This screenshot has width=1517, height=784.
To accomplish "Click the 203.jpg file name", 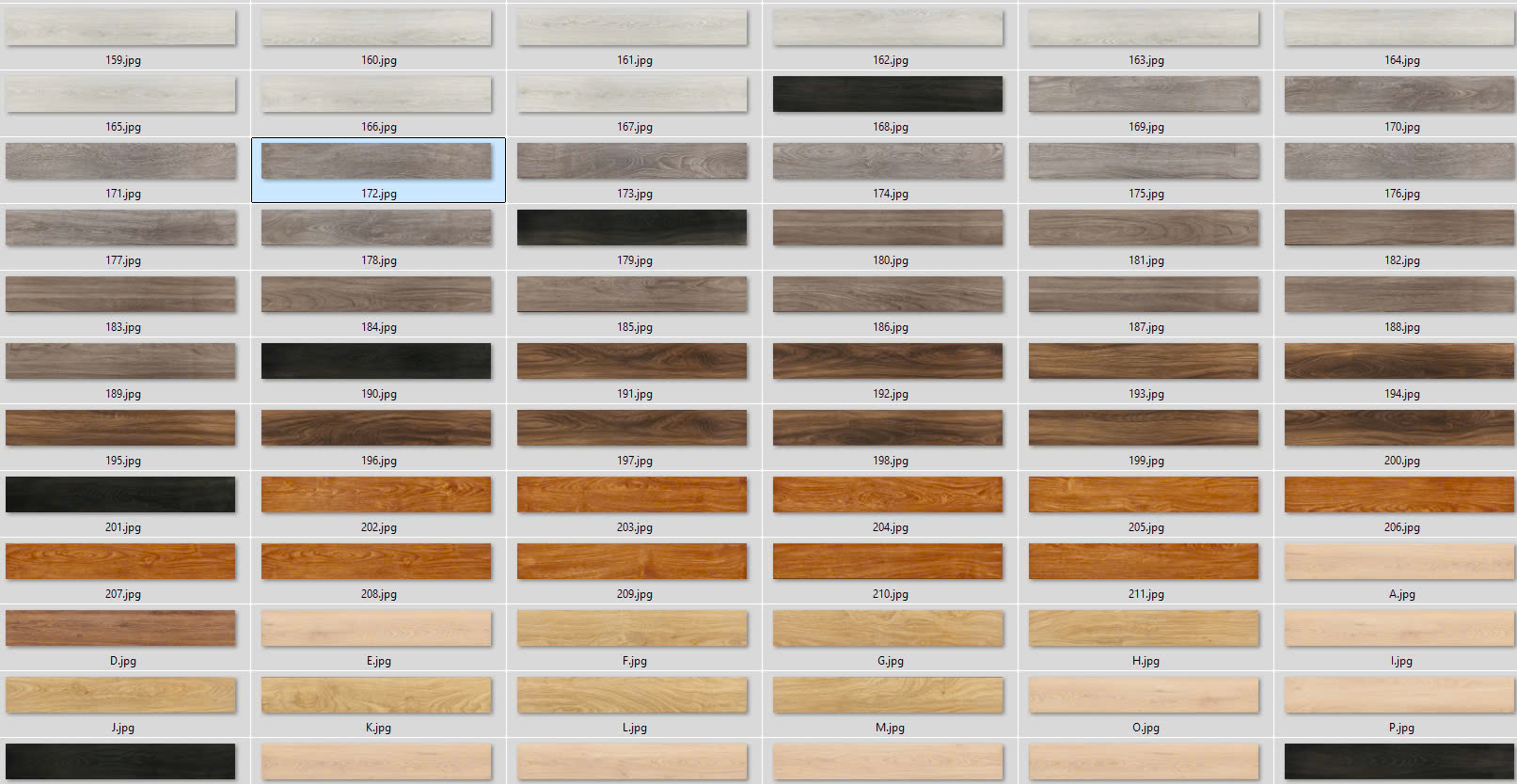I will 635,527.
